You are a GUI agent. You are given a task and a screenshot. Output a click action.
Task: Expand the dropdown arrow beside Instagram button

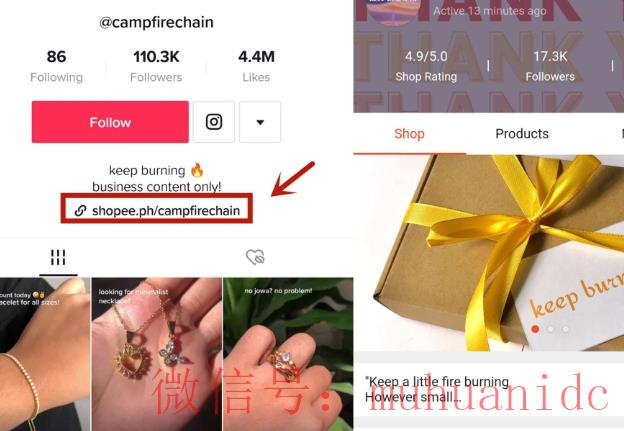(260, 122)
